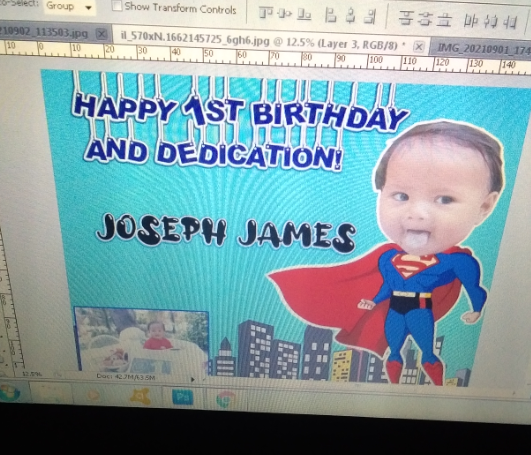The width and height of the screenshot is (531, 455).
Task: Expand the status bar info arrow menu
Action: (193, 380)
